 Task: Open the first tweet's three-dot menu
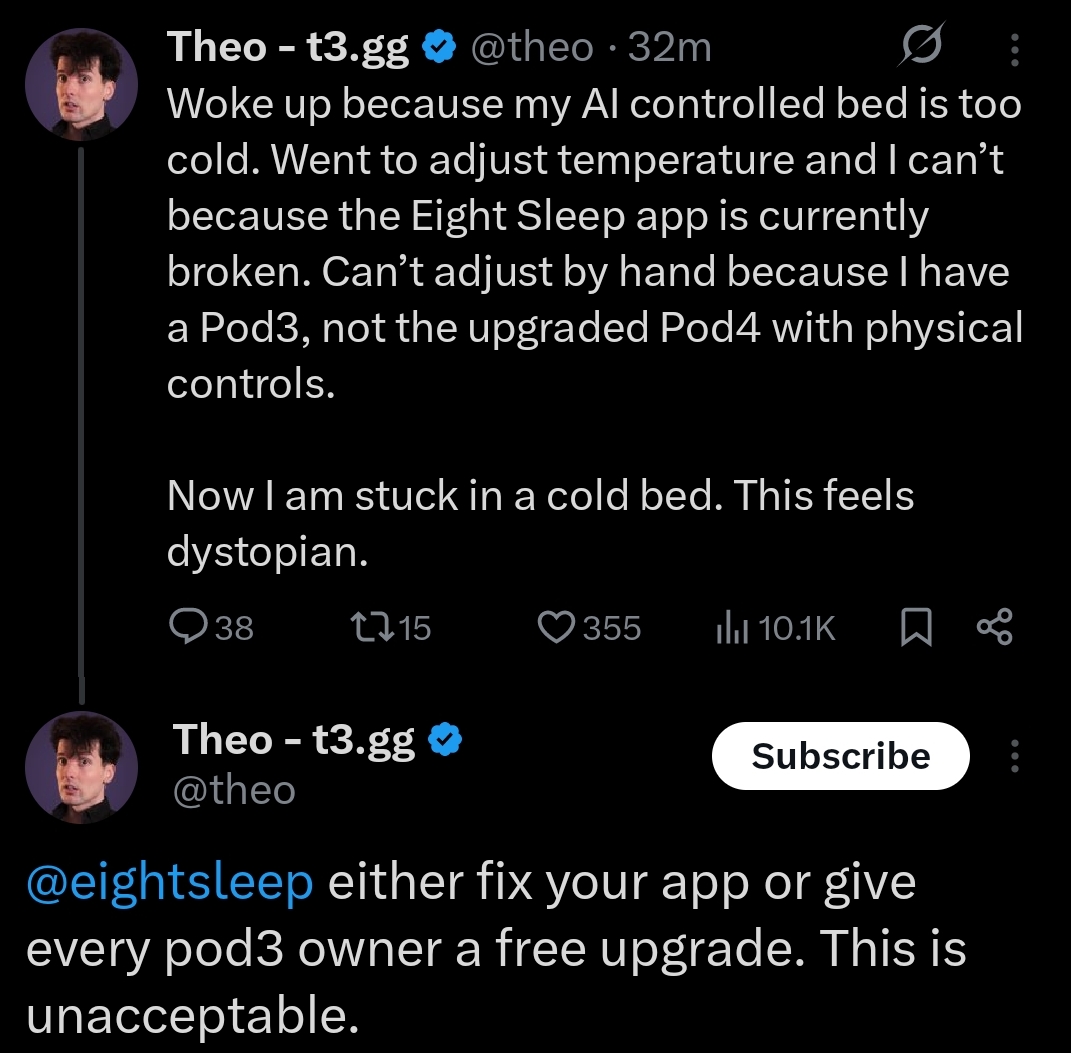click(1015, 49)
